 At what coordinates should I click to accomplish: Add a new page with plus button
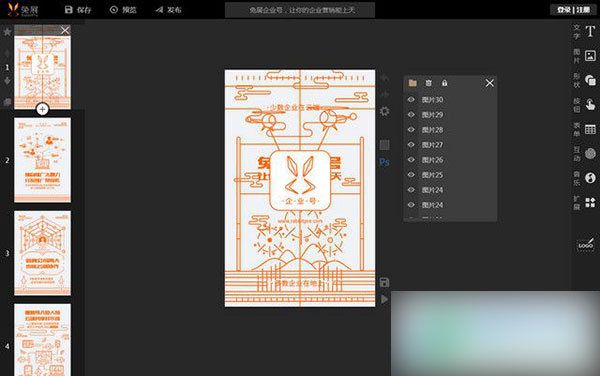pos(42,109)
